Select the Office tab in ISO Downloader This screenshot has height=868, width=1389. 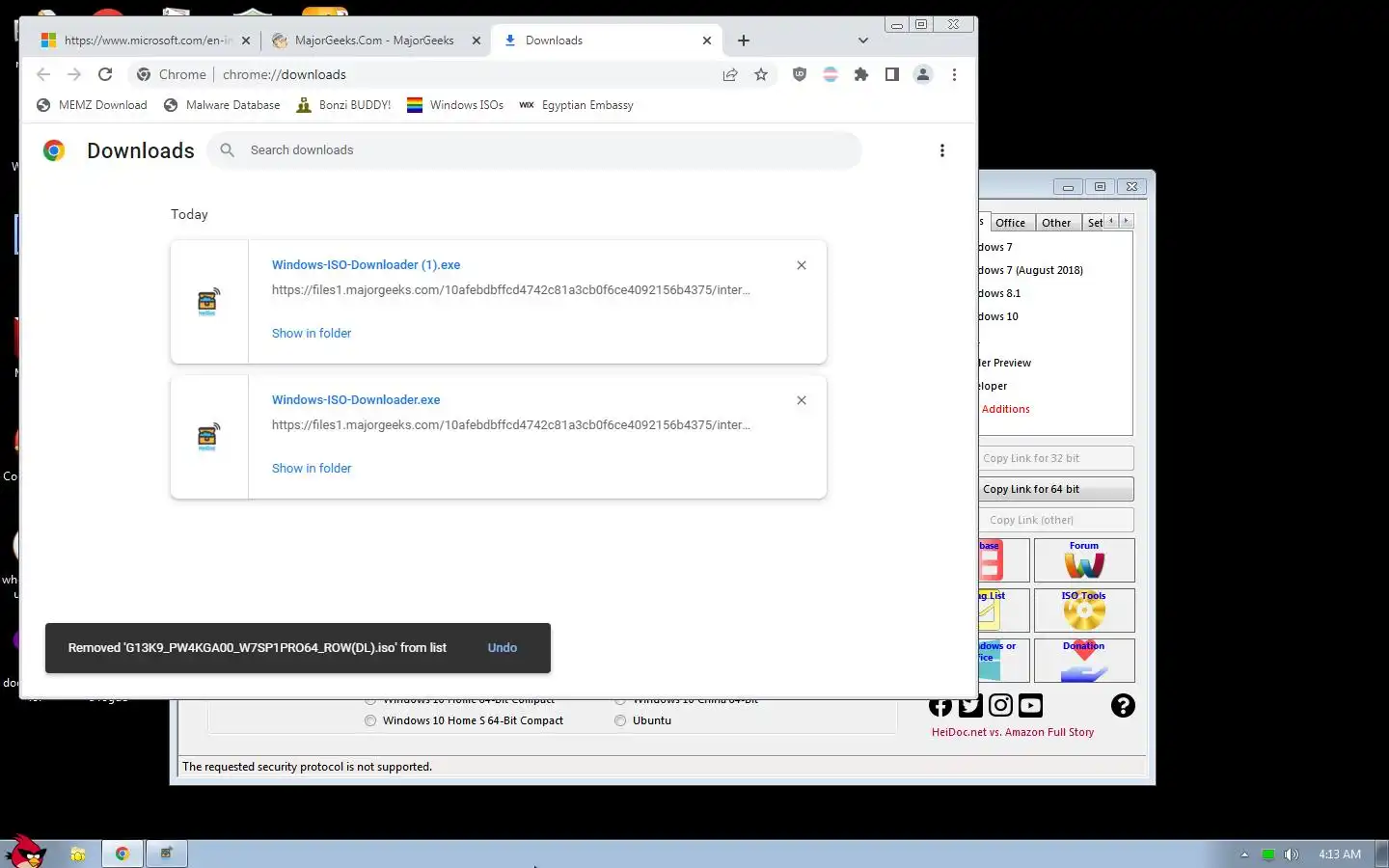point(1010,223)
